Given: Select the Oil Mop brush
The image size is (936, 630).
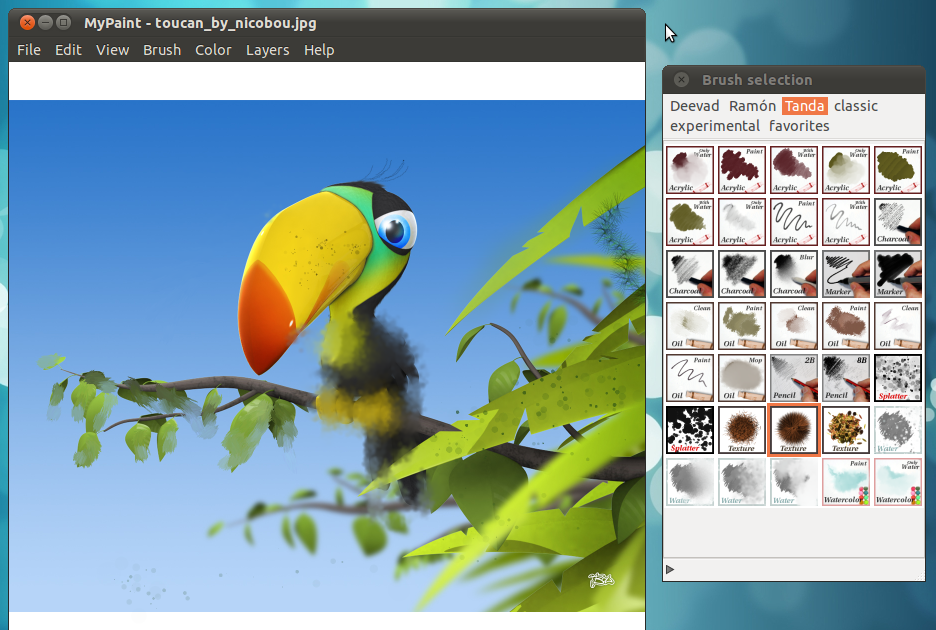Looking at the screenshot, I should (x=742, y=378).
